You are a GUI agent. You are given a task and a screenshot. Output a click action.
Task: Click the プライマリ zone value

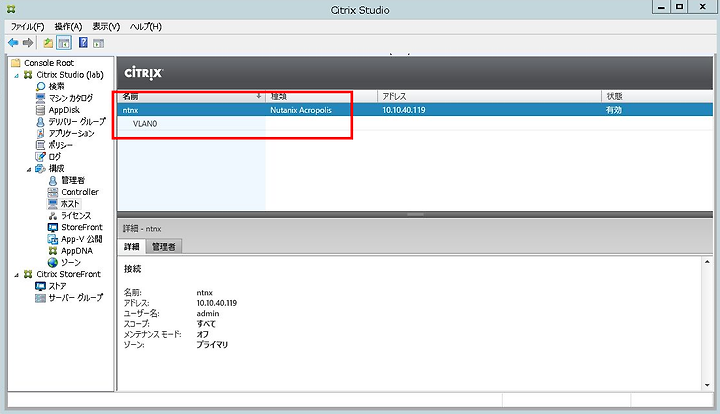[212, 345]
